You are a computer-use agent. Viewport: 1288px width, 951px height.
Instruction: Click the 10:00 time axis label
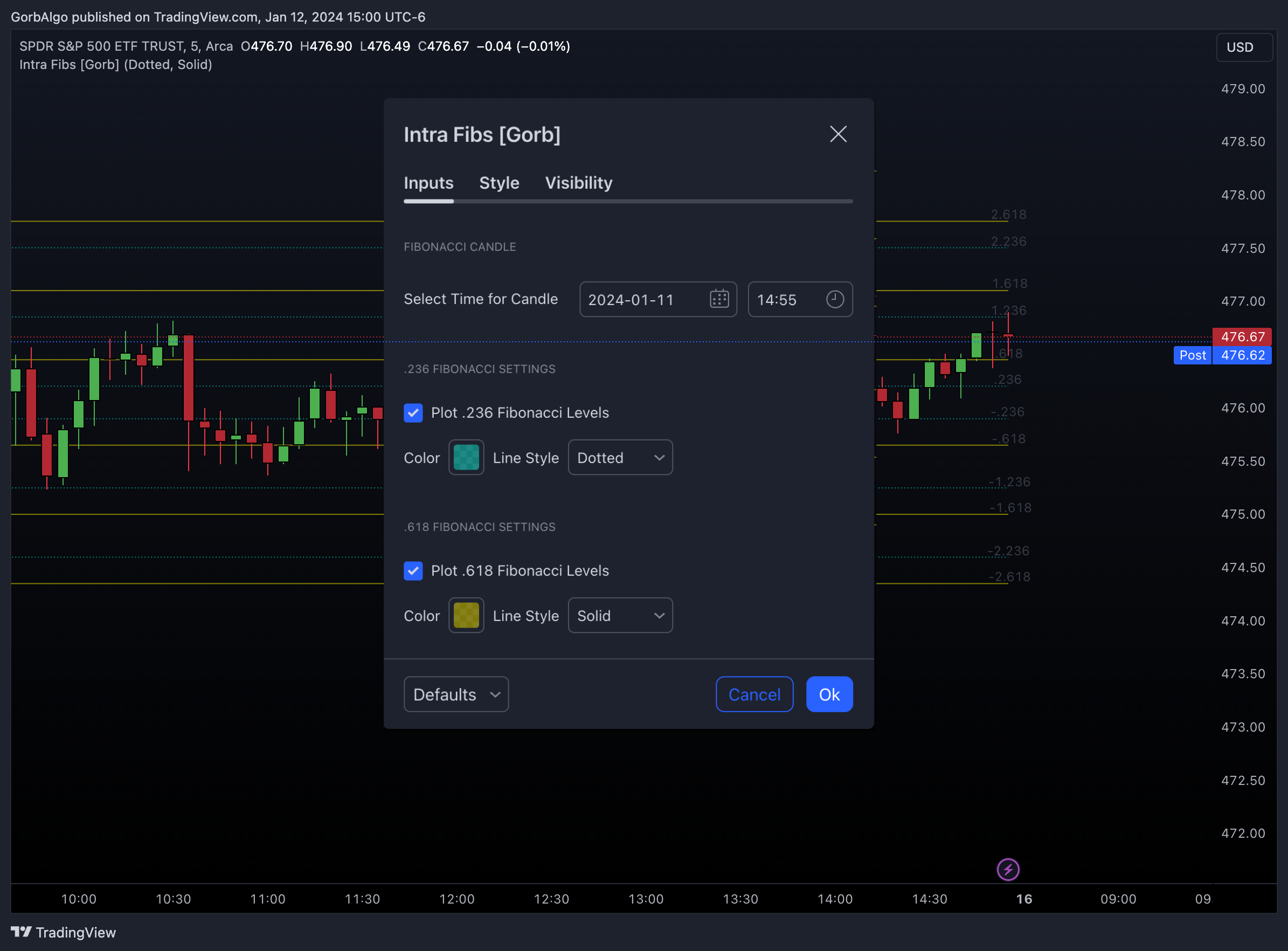[79, 899]
